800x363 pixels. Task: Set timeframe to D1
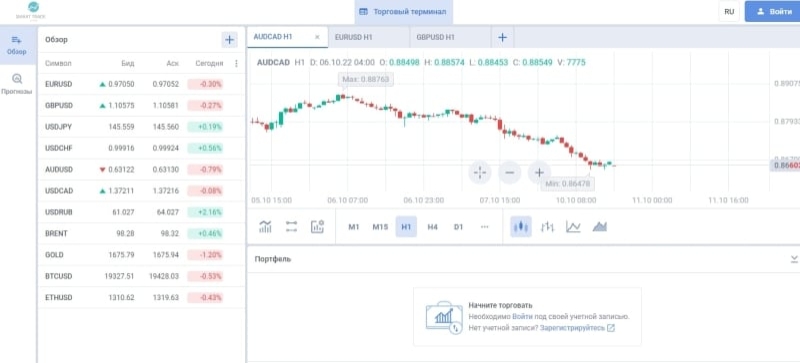click(458, 227)
